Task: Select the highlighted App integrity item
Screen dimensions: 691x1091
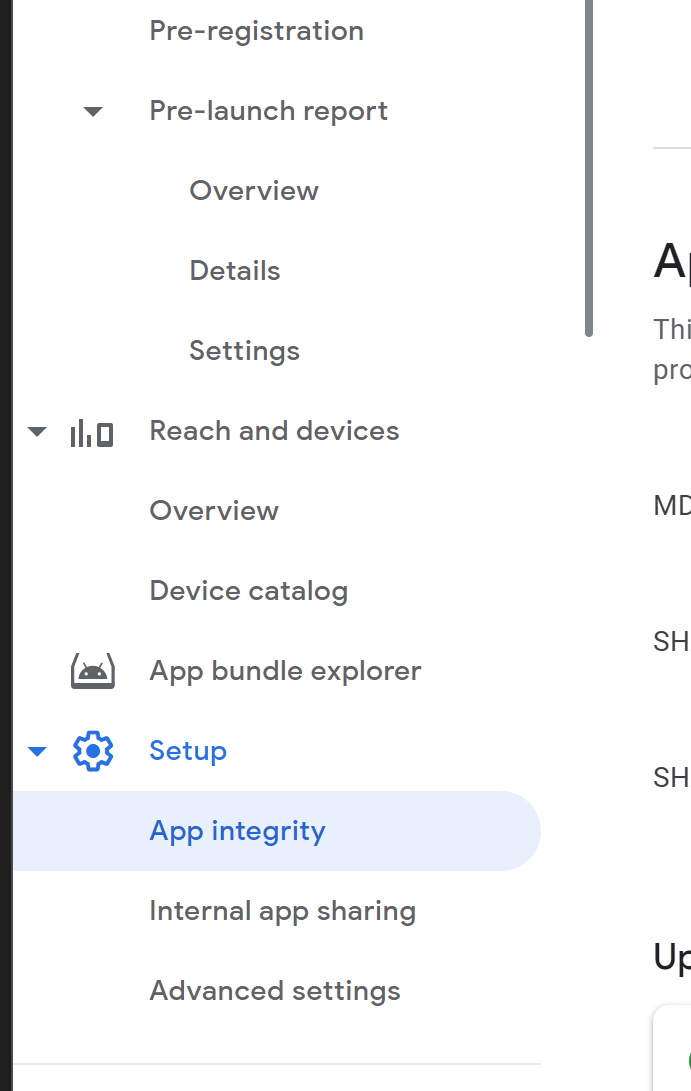Action: point(237,831)
